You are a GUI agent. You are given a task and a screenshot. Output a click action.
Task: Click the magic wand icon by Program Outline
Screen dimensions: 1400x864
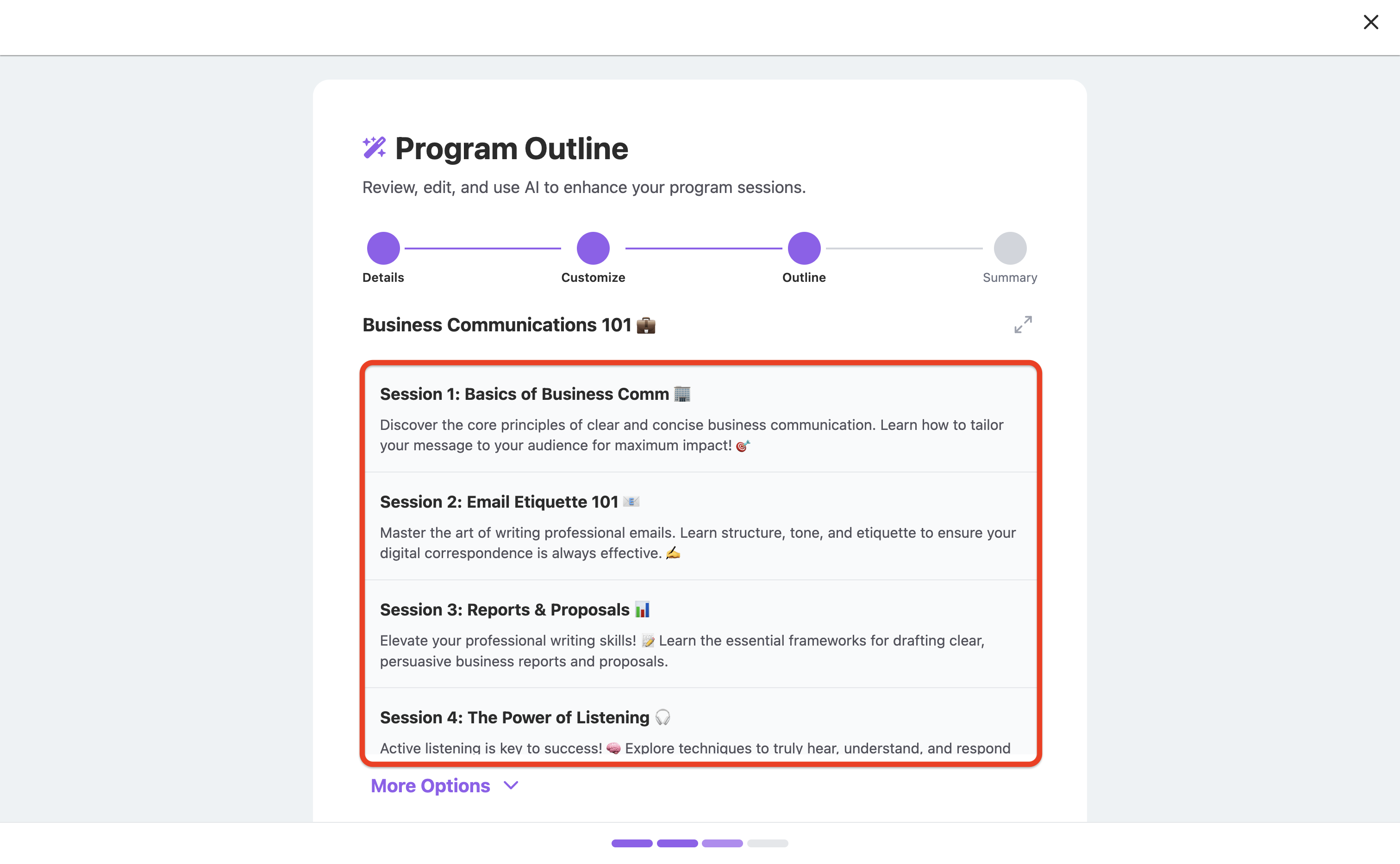click(x=375, y=148)
